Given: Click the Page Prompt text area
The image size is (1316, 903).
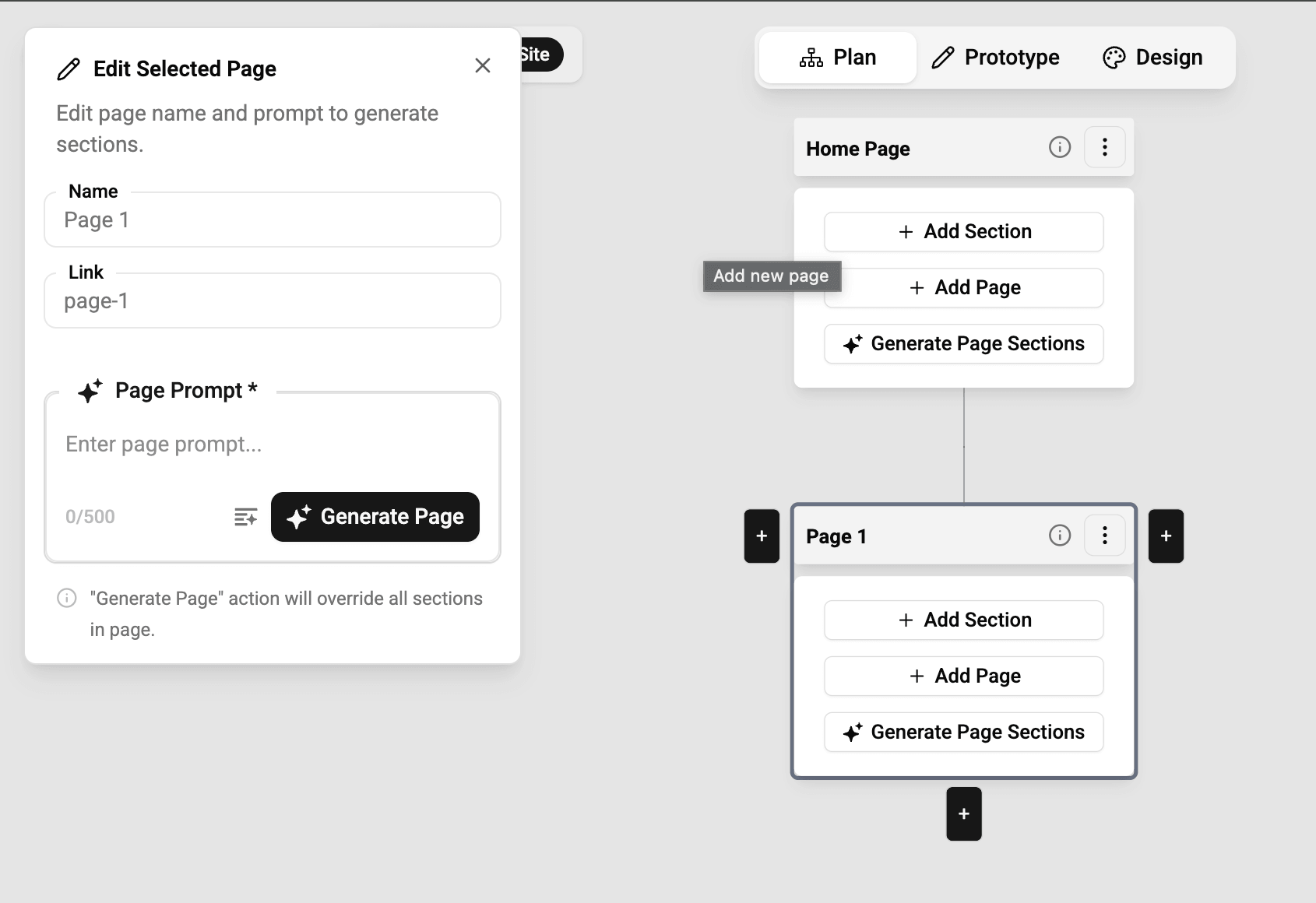Looking at the screenshot, I should [273, 444].
